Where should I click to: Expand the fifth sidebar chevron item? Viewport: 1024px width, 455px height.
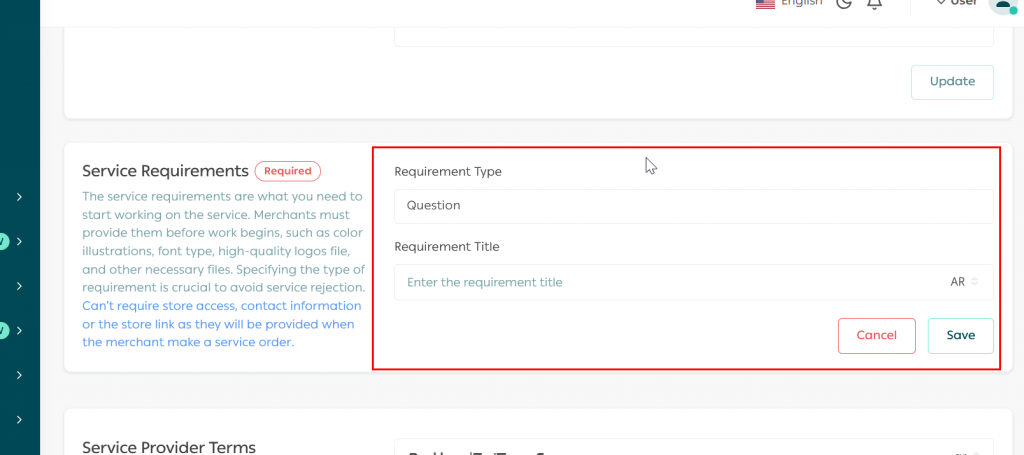pos(19,375)
